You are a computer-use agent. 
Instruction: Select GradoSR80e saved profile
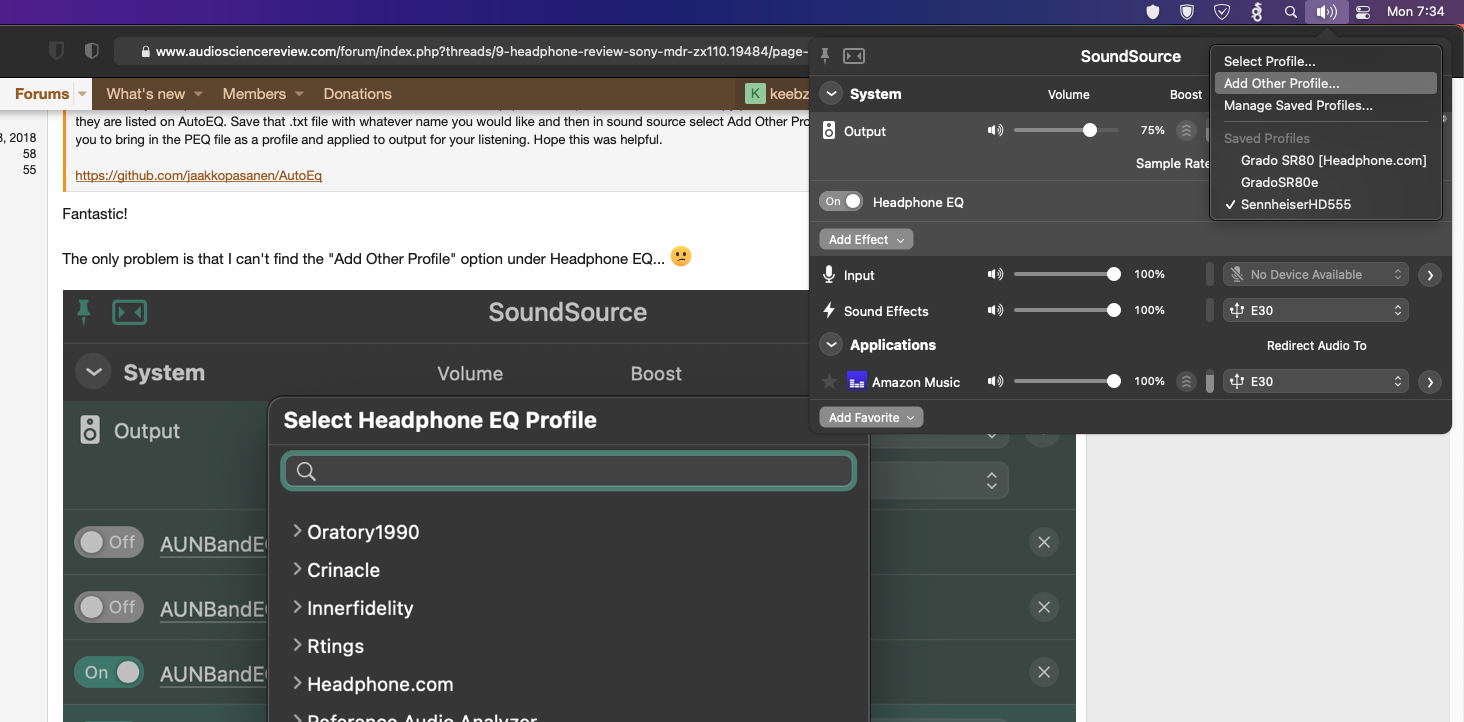tap(1326, 182)
